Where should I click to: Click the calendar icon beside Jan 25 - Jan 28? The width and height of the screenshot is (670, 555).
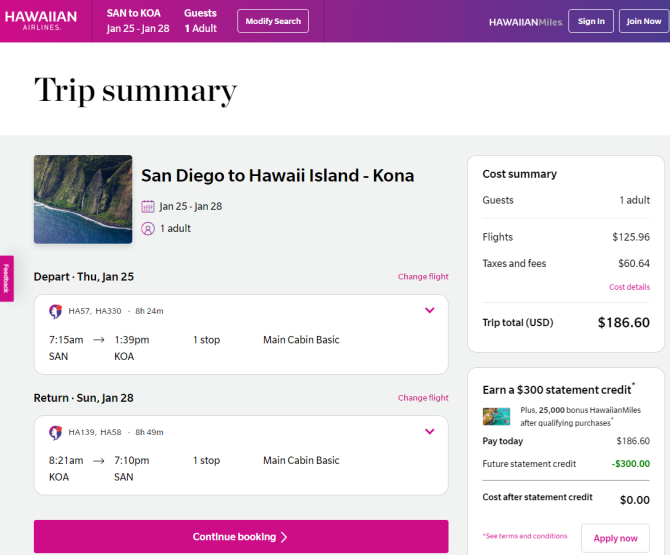pos(148,206)
